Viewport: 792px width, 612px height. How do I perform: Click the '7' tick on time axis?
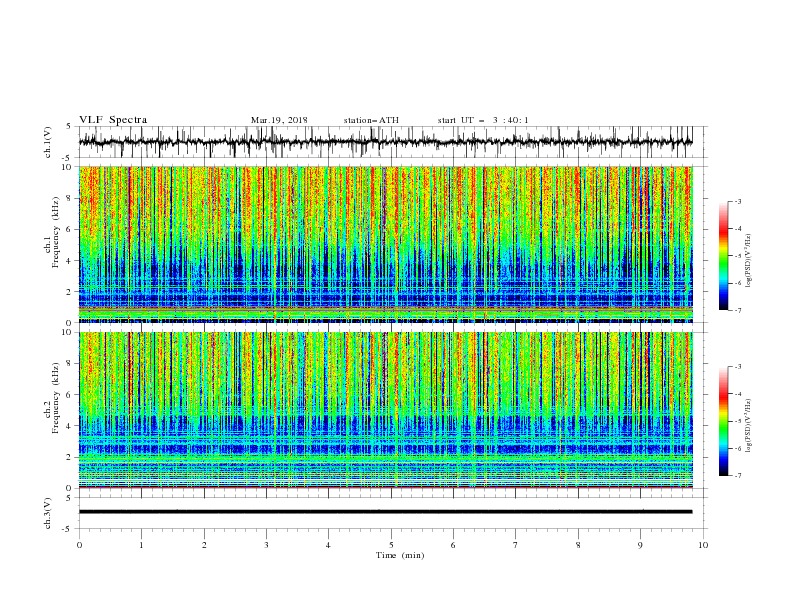tap(516, 545)
